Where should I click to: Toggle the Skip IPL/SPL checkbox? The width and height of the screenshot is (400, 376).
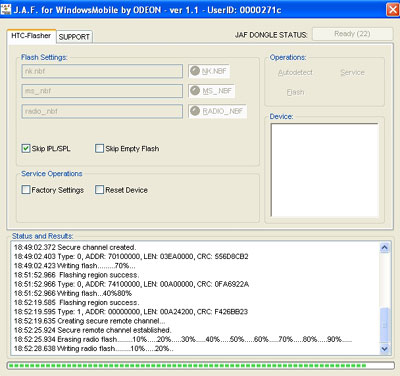[x=26, y=148]
